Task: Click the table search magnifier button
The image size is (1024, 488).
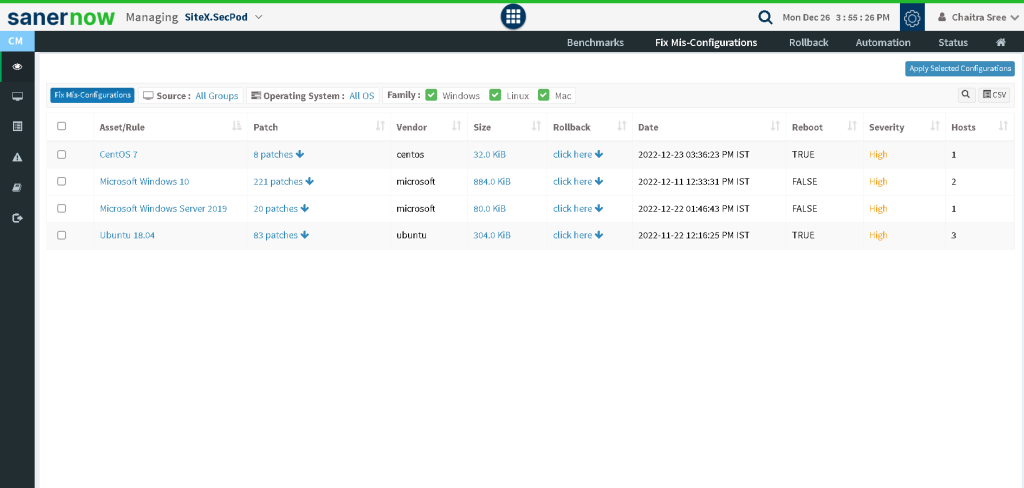Action: click(966, 95)
